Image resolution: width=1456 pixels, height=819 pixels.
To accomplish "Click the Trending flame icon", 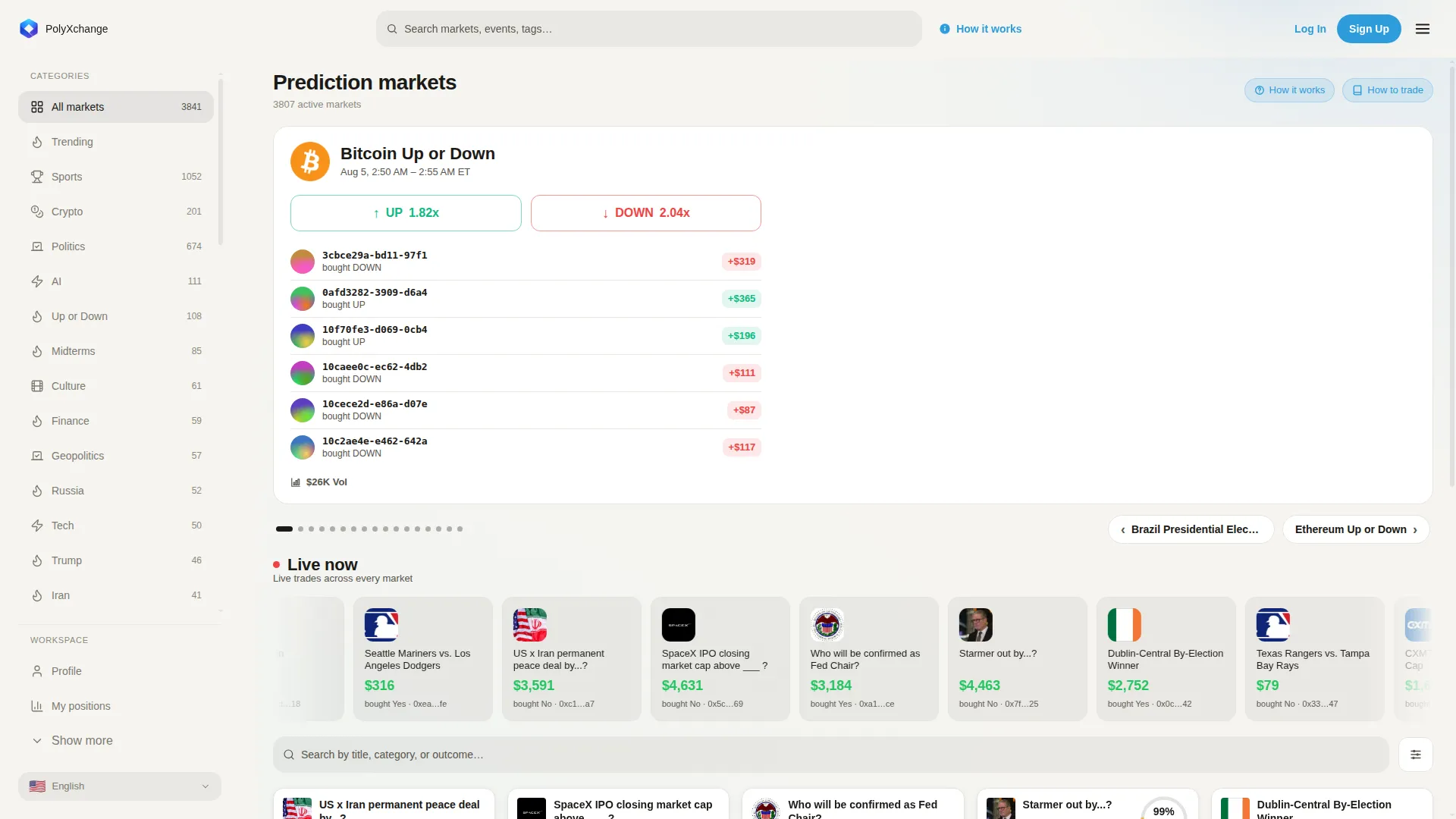I will (x=37, y=142).
